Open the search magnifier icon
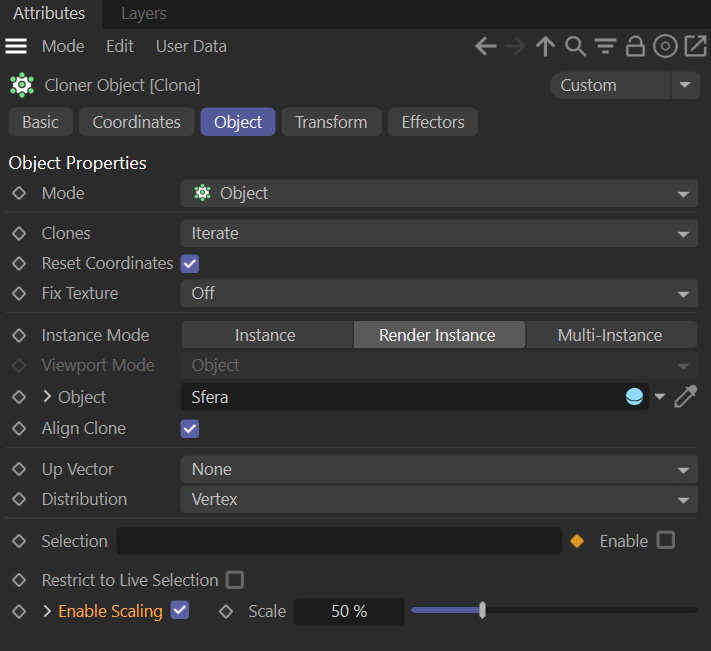 pyautogui.click(x=575, y=46)
